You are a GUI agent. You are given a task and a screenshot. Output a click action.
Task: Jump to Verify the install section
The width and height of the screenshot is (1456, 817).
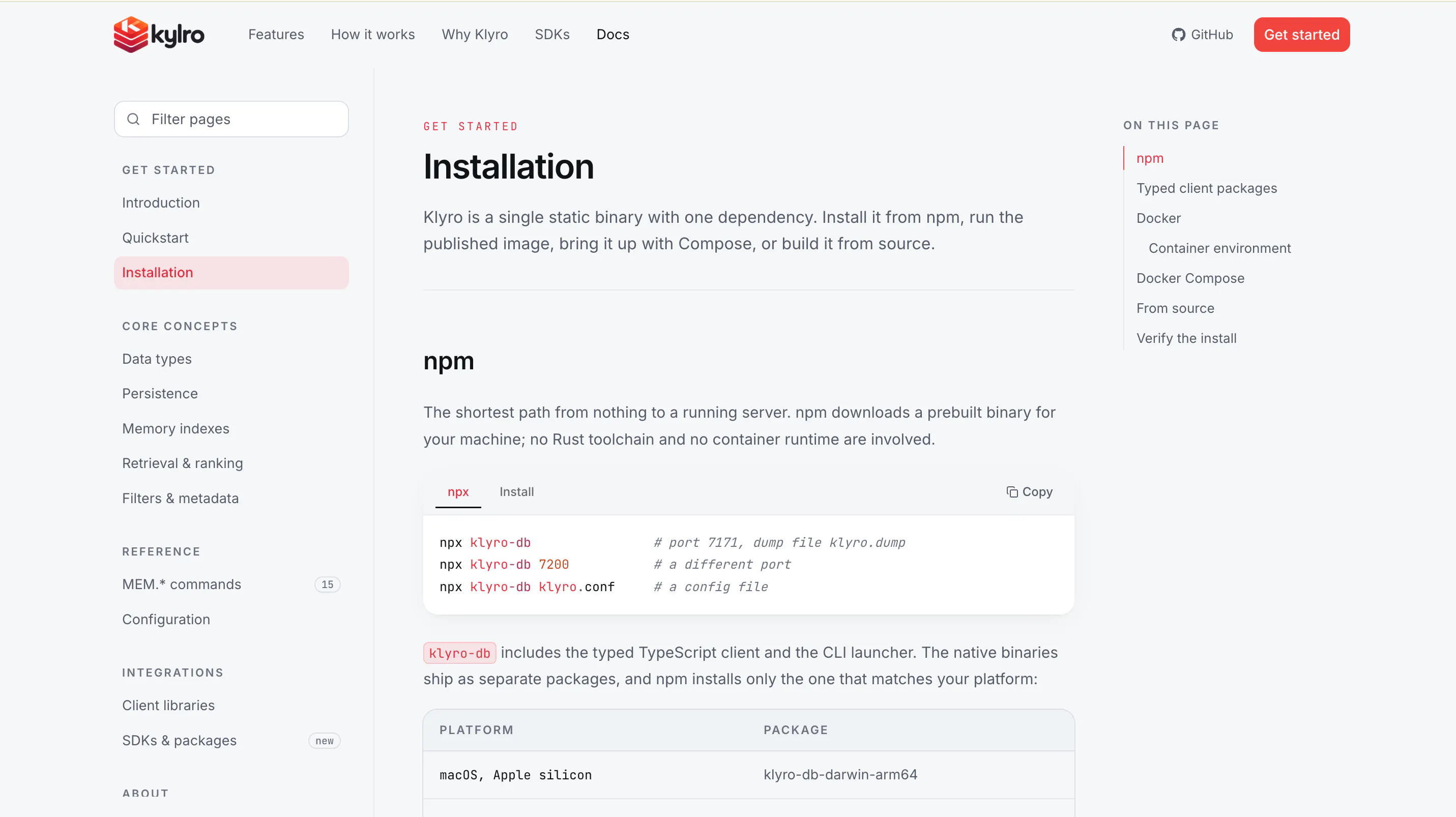[1186, 338]
